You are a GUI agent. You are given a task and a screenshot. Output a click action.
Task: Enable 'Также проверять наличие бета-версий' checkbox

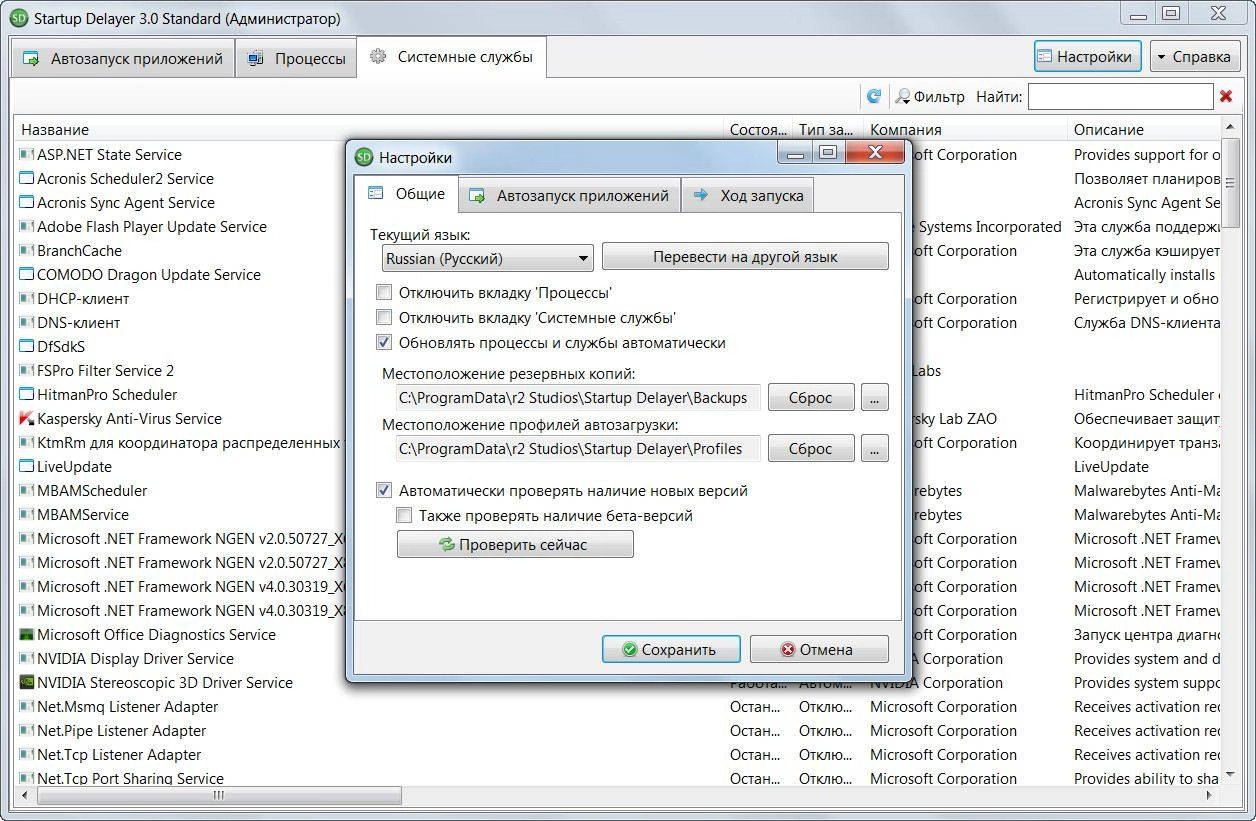(404, 516)
